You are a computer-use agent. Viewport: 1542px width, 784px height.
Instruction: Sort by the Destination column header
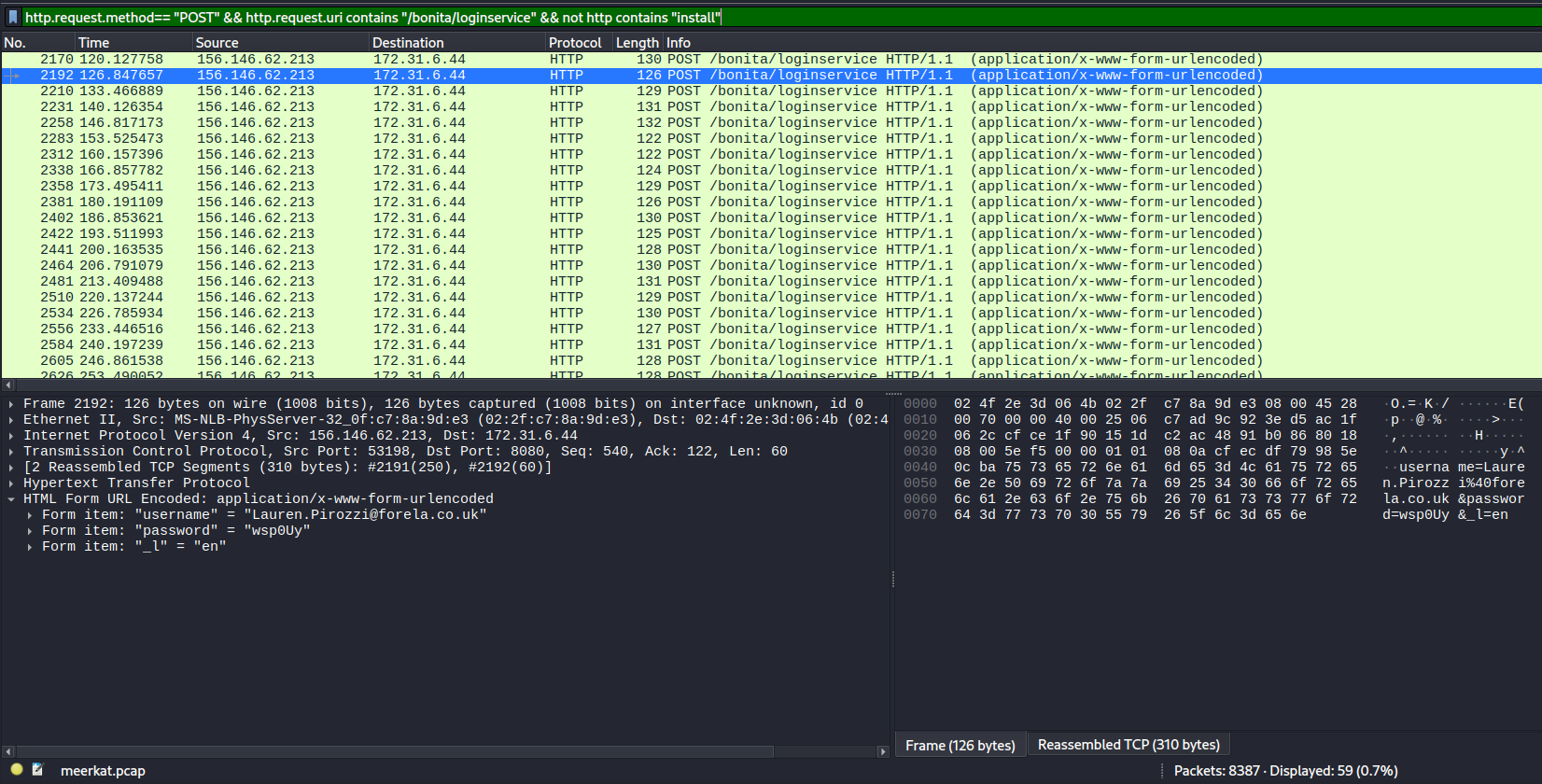tap(456, 43)
